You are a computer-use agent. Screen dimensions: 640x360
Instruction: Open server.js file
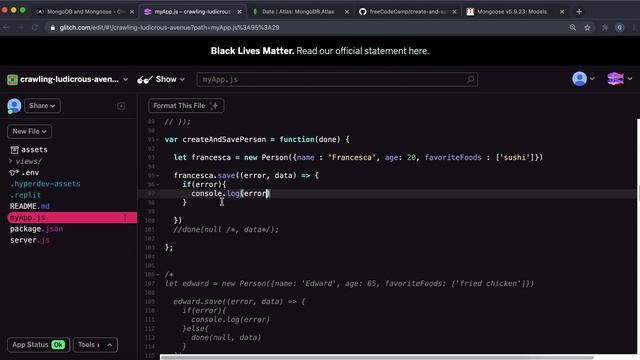pos(29,240)
